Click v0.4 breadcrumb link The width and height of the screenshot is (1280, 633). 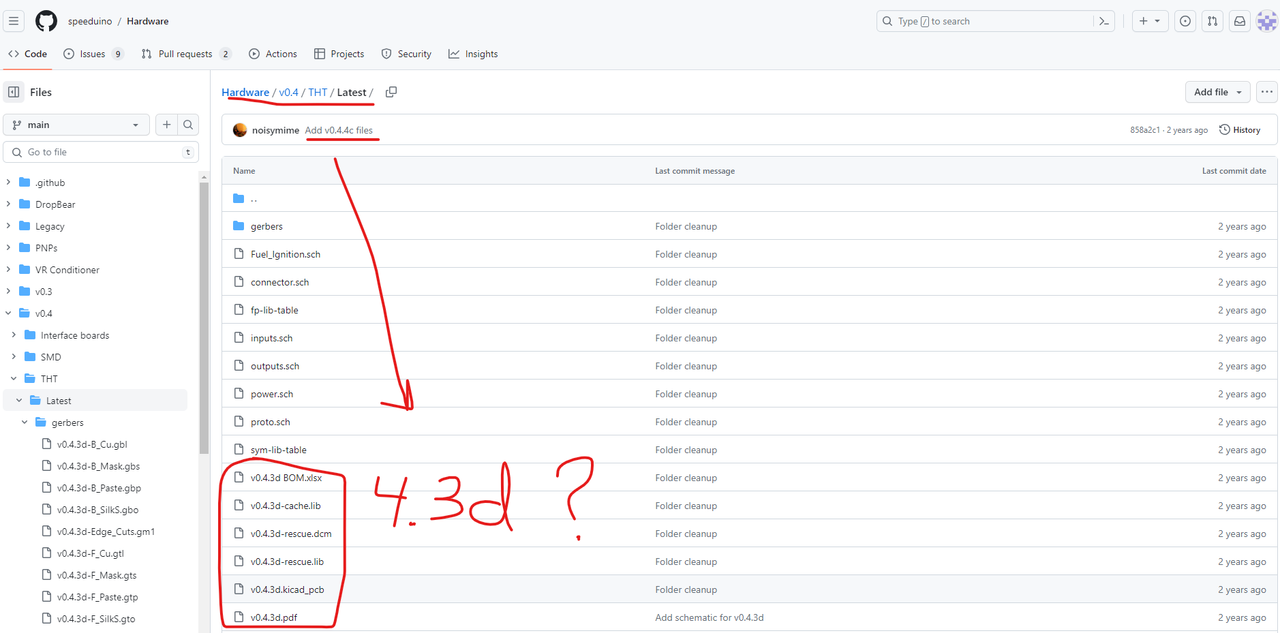point(289,92)
